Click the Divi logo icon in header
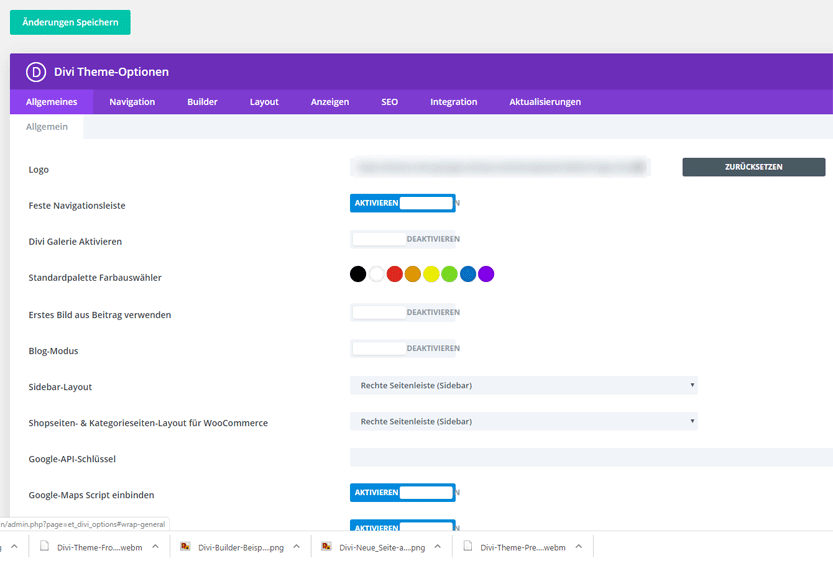Viewport: 833px width, 561px height. [36, 72]
